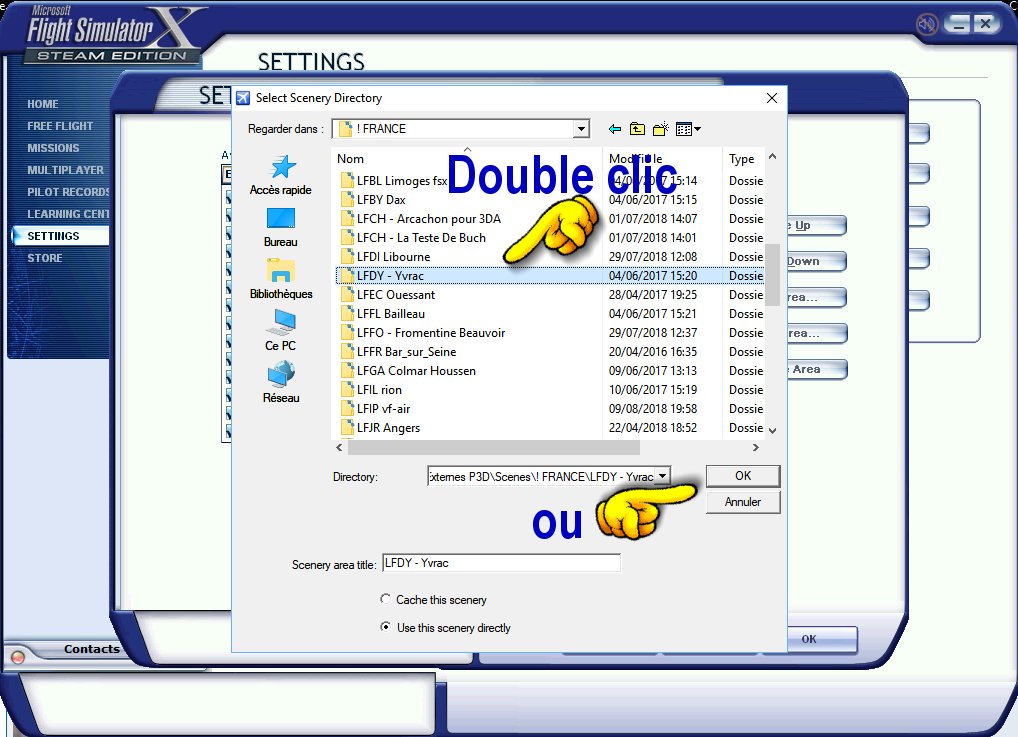Image resolution: width=1018 pixels, height=737 pixels.
Task: Select LFDI Libourne folder
Action: (393, 256)
